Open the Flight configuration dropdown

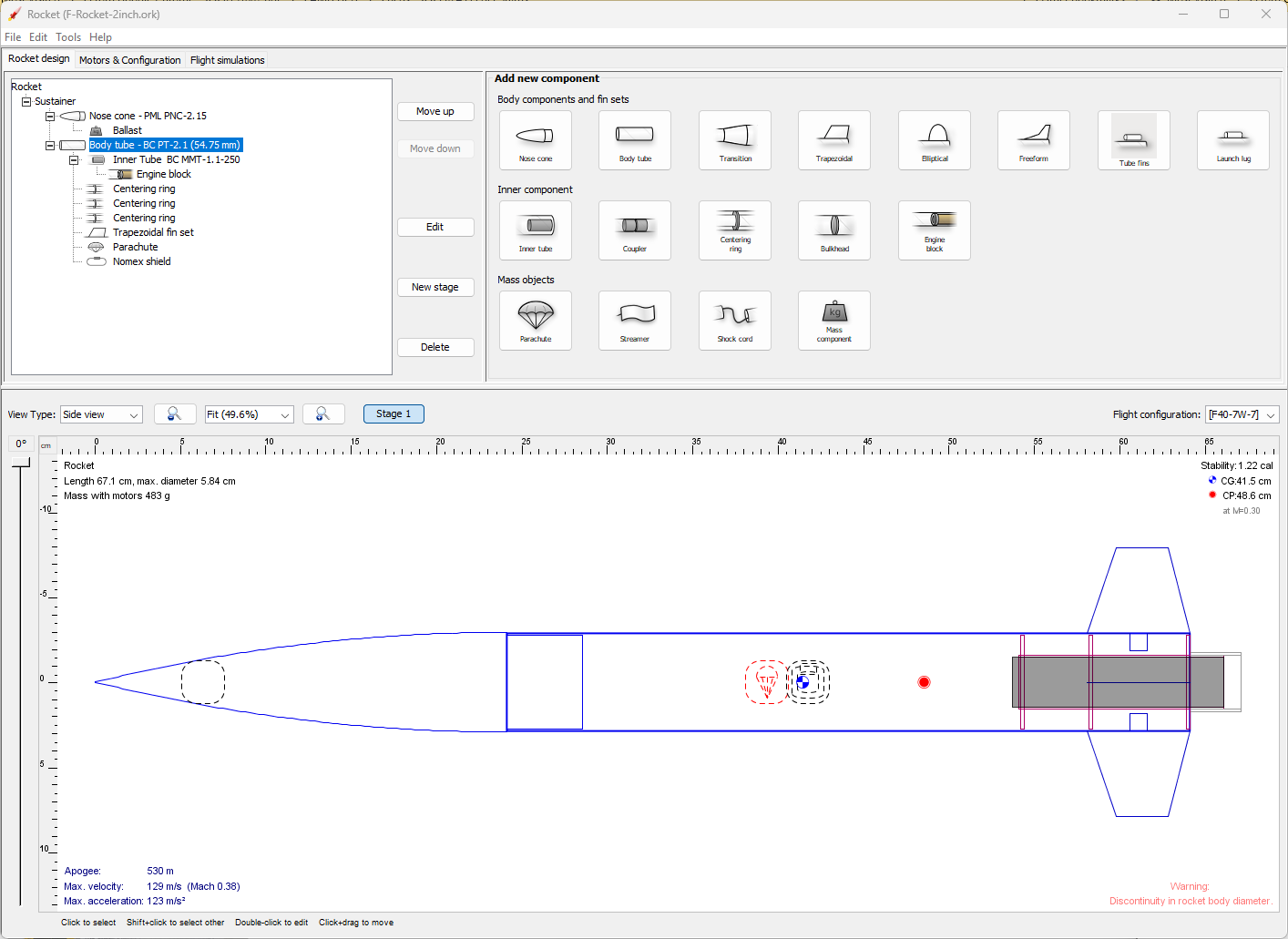point(1242,414)
